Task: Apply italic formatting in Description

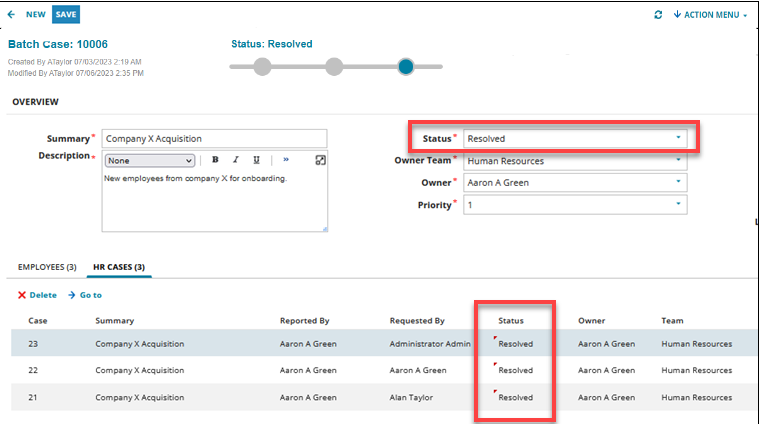Action: (236, 160)
